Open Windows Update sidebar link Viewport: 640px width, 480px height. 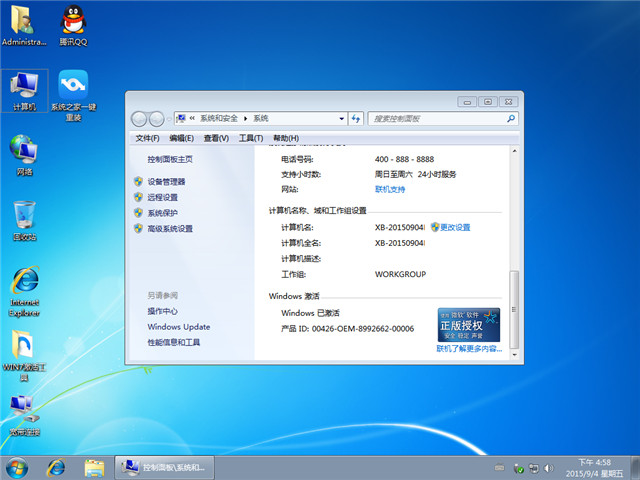click(179, 327)
